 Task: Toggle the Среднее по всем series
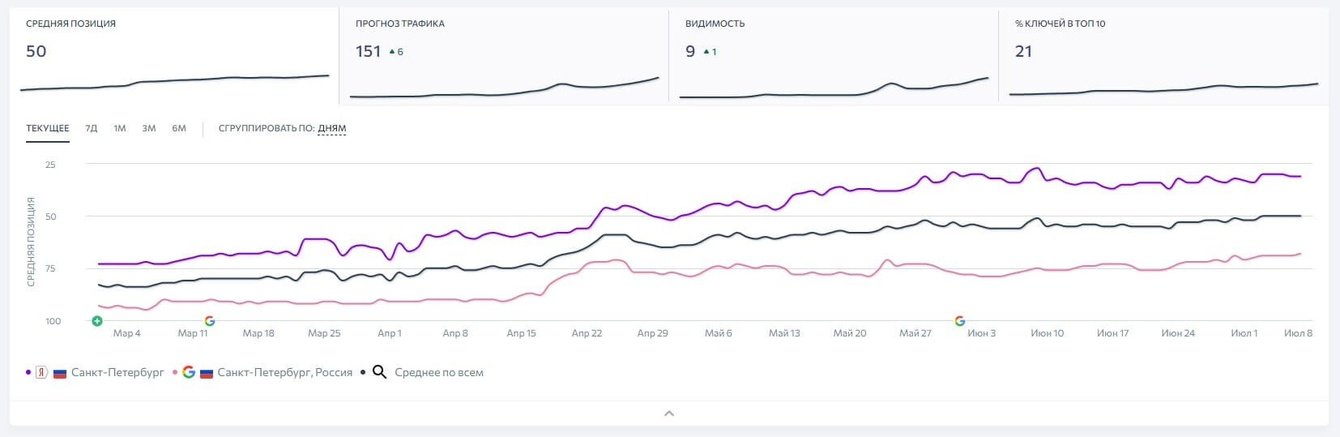tap(439, 372)
